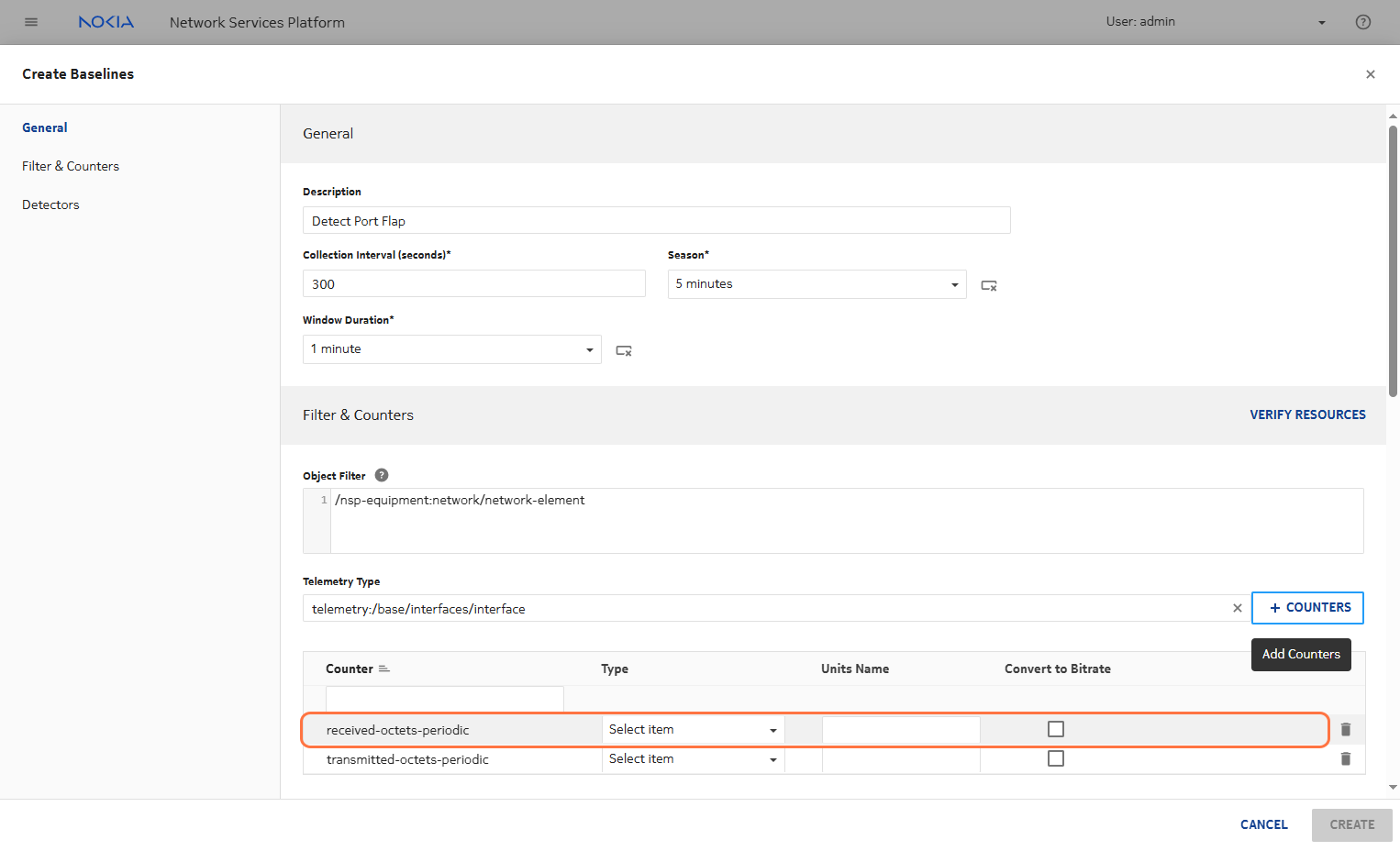Delete the transmitted-octets-periodic counter row
Viewport: 1400px width, 851px height.
pos(1345,758)
